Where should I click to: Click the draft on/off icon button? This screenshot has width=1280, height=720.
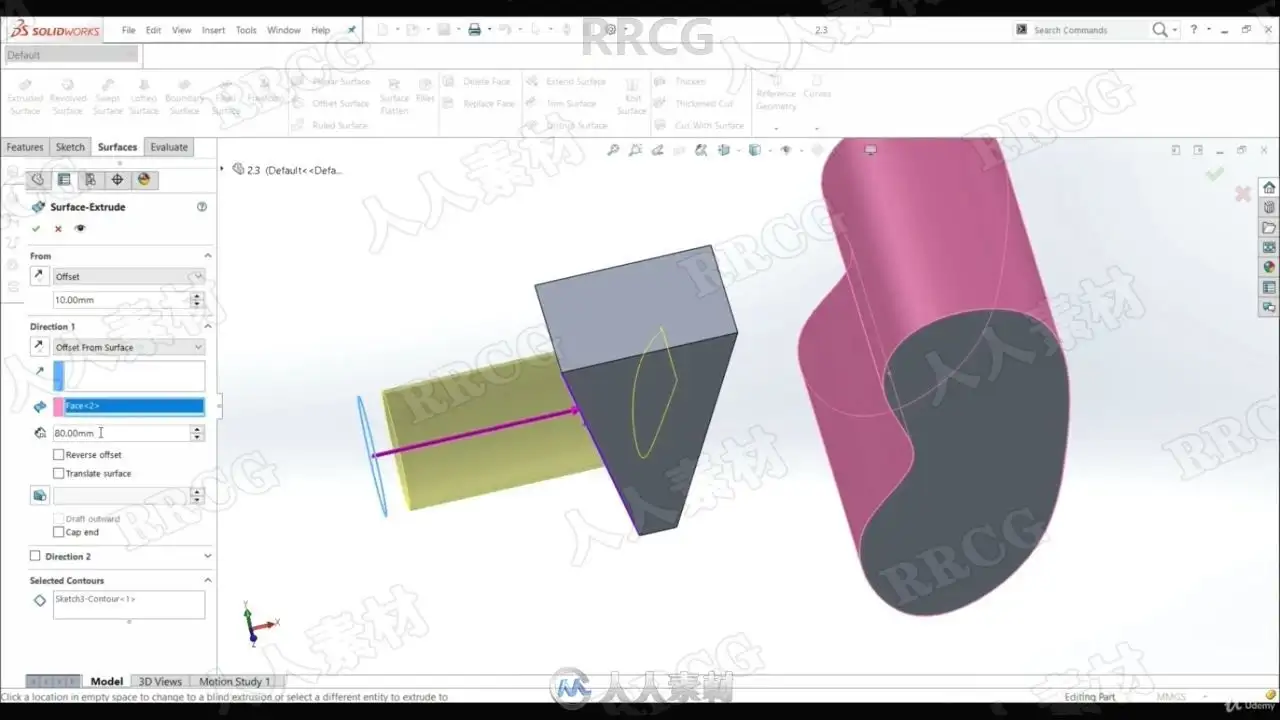(39, 495)
